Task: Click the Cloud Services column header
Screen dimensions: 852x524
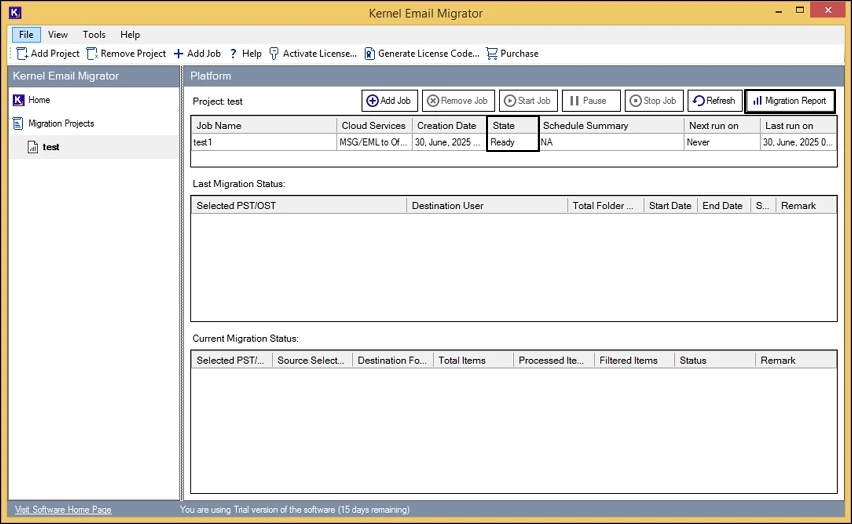Action: coord(374,126)
